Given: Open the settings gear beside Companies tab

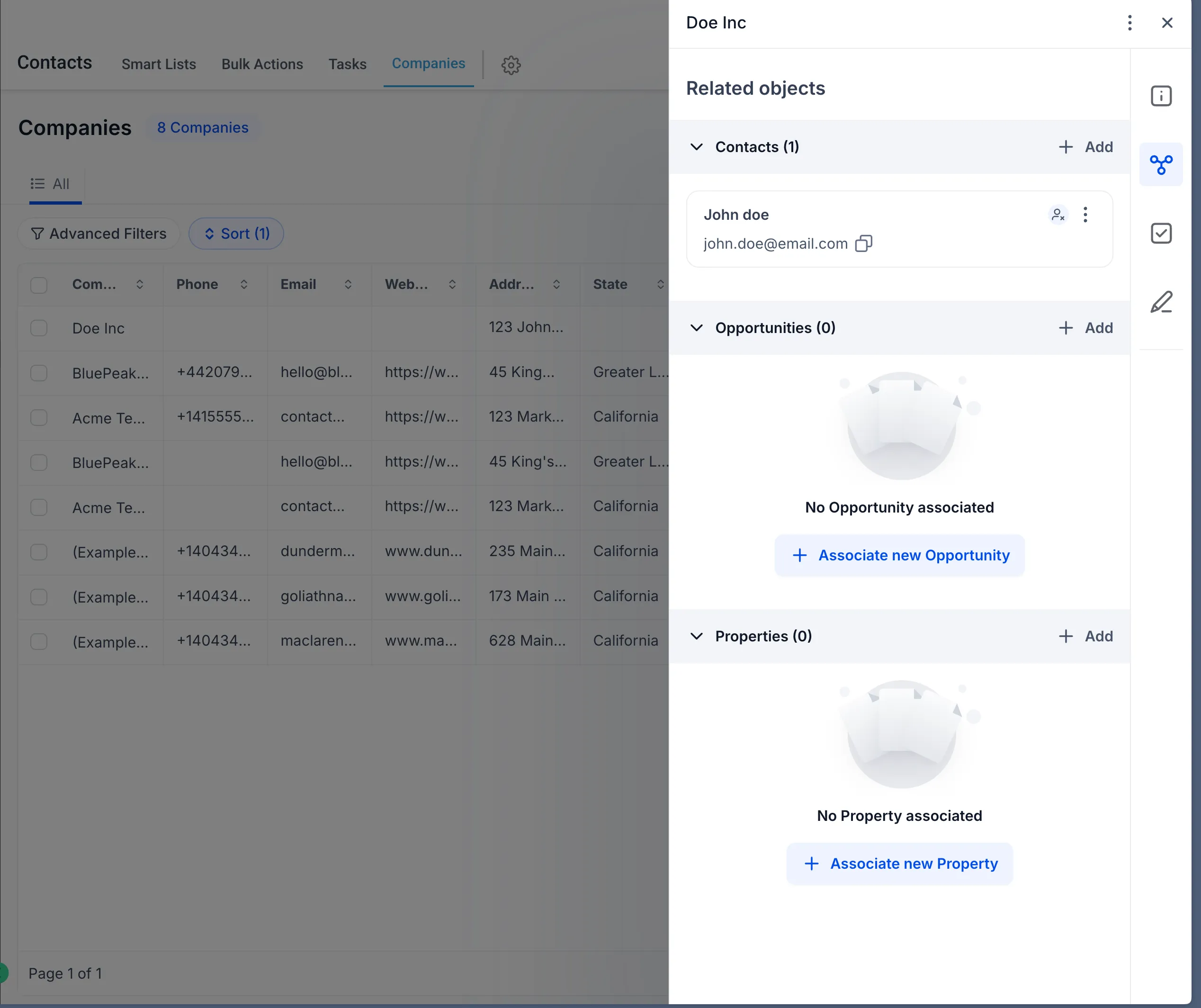Looking at the screenshot, I should [510, 64].
